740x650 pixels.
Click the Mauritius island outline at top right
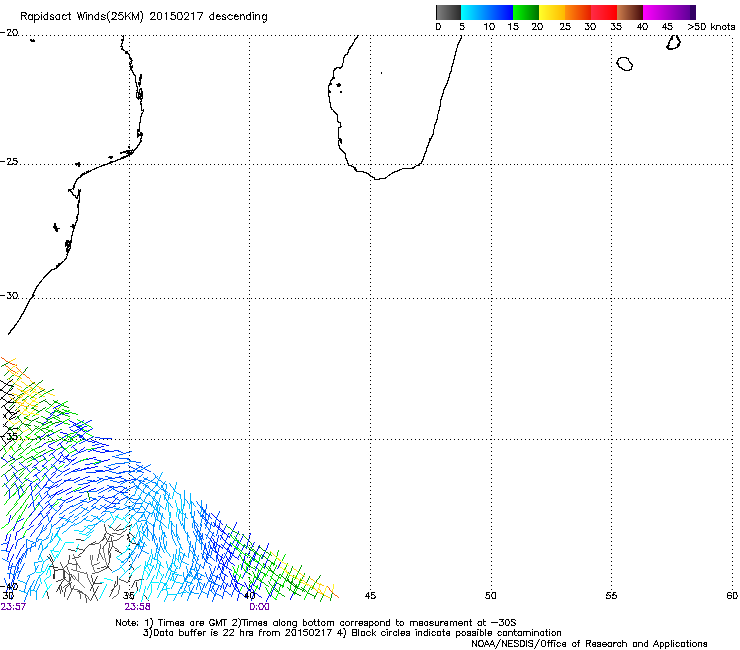673,42
